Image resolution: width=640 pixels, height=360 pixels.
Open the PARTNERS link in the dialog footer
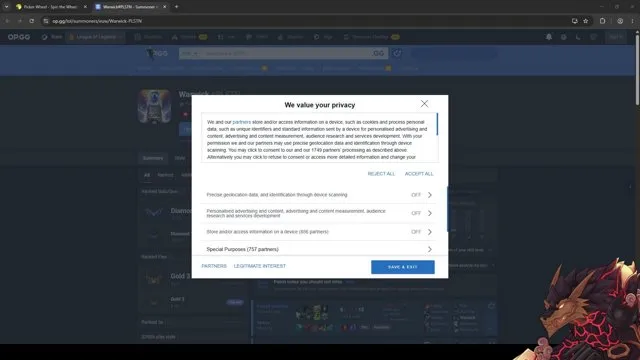(214, 266)
